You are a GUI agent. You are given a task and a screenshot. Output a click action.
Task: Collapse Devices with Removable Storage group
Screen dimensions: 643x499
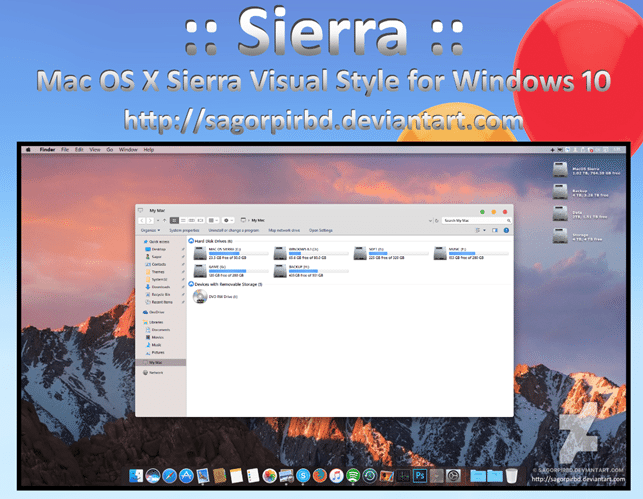191,284
